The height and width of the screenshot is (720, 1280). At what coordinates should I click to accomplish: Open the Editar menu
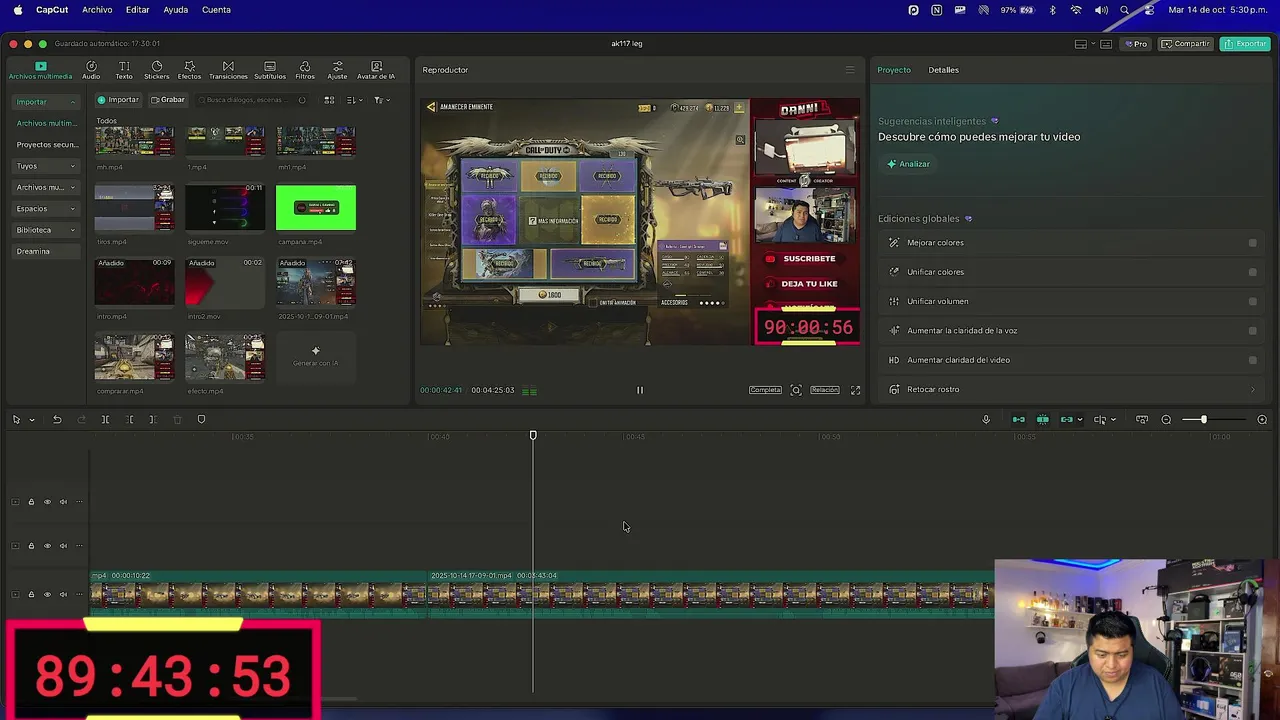point(138,10)
